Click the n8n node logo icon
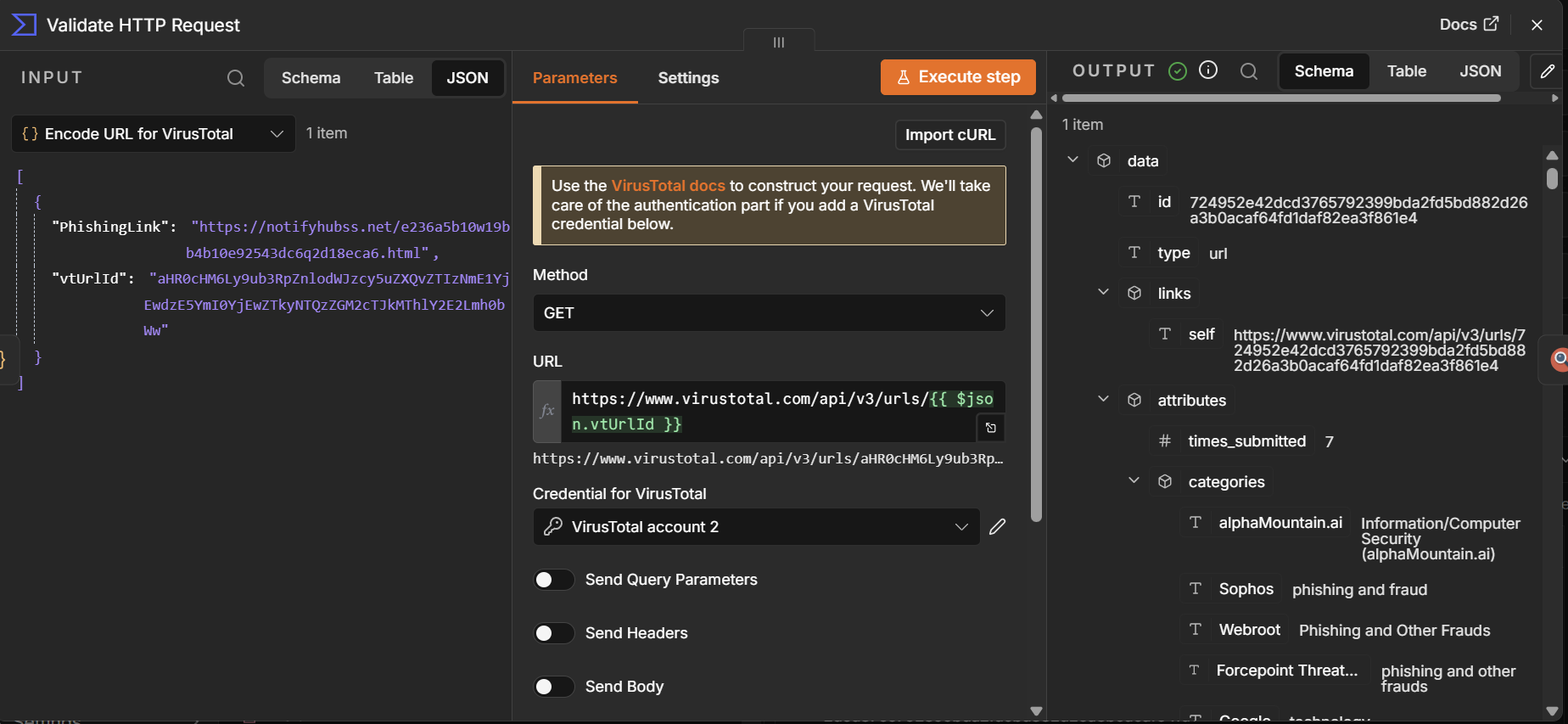The image size is (1568, 724). [24, 25]
